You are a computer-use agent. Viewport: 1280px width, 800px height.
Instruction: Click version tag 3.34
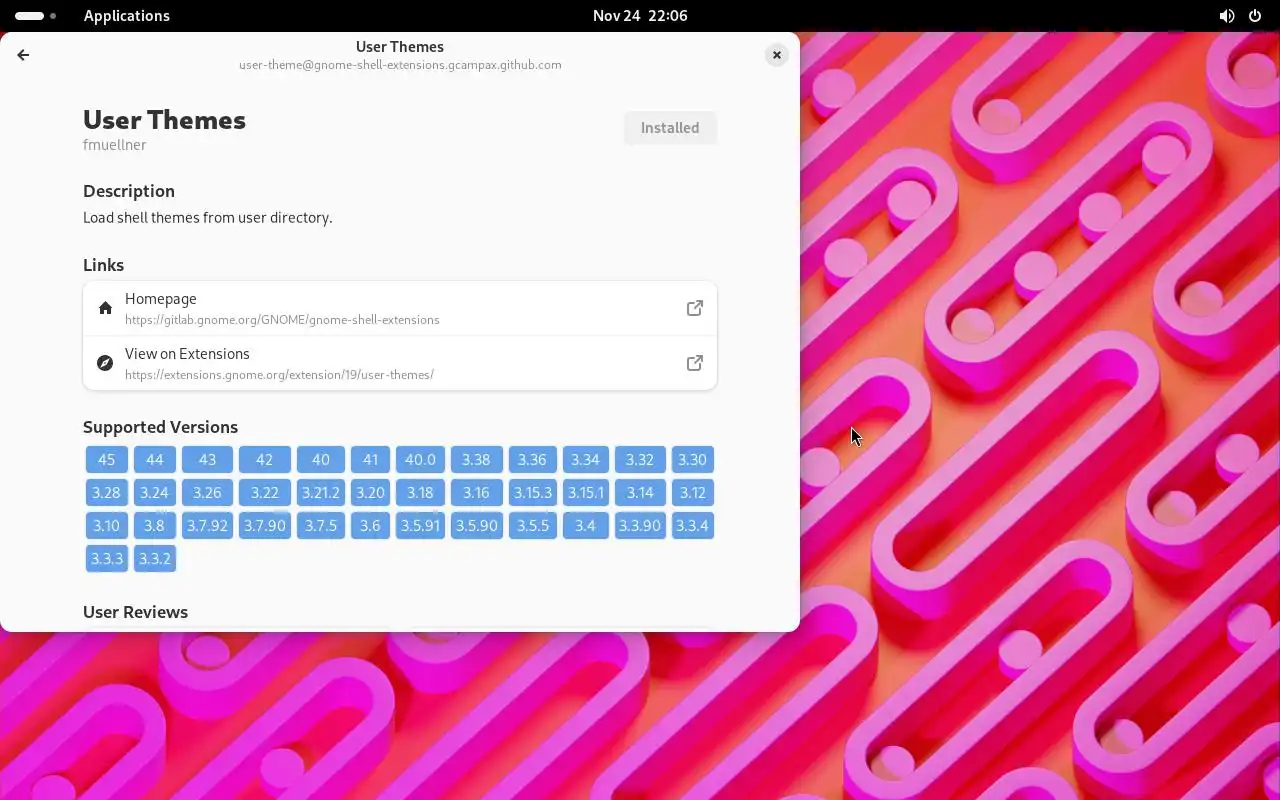pyautogui.click(x=585, y=460)
